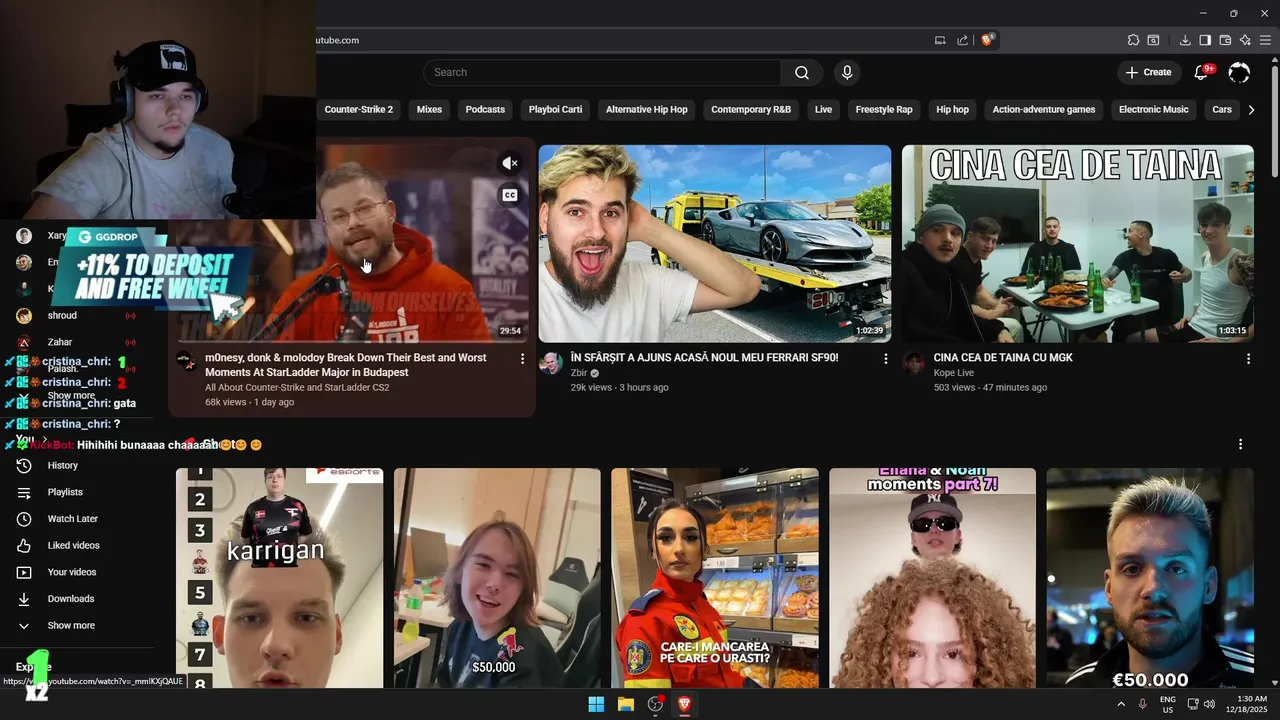The image size is (1280, 720).
Task: Open Leo AI sparkle icon
Action: [1245, 40]
